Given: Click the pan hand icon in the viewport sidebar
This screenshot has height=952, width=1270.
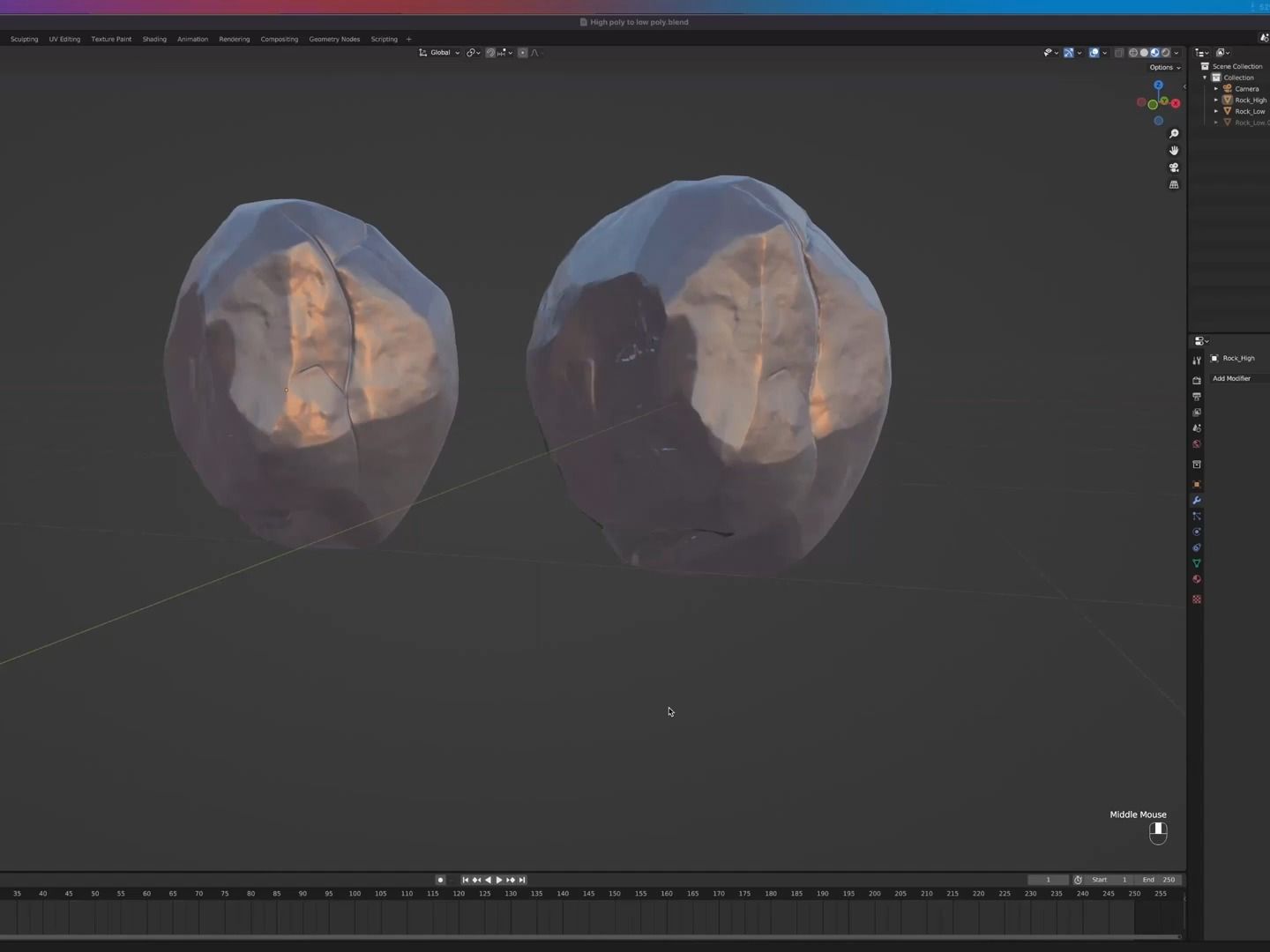Looking at the screenshot, I should click(x=1174, y=151).
